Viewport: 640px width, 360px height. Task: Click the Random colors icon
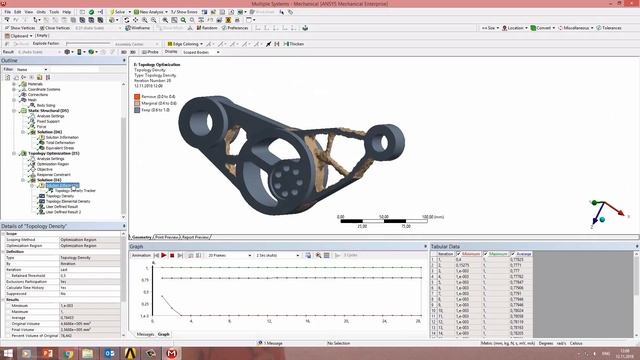point(207,28)
